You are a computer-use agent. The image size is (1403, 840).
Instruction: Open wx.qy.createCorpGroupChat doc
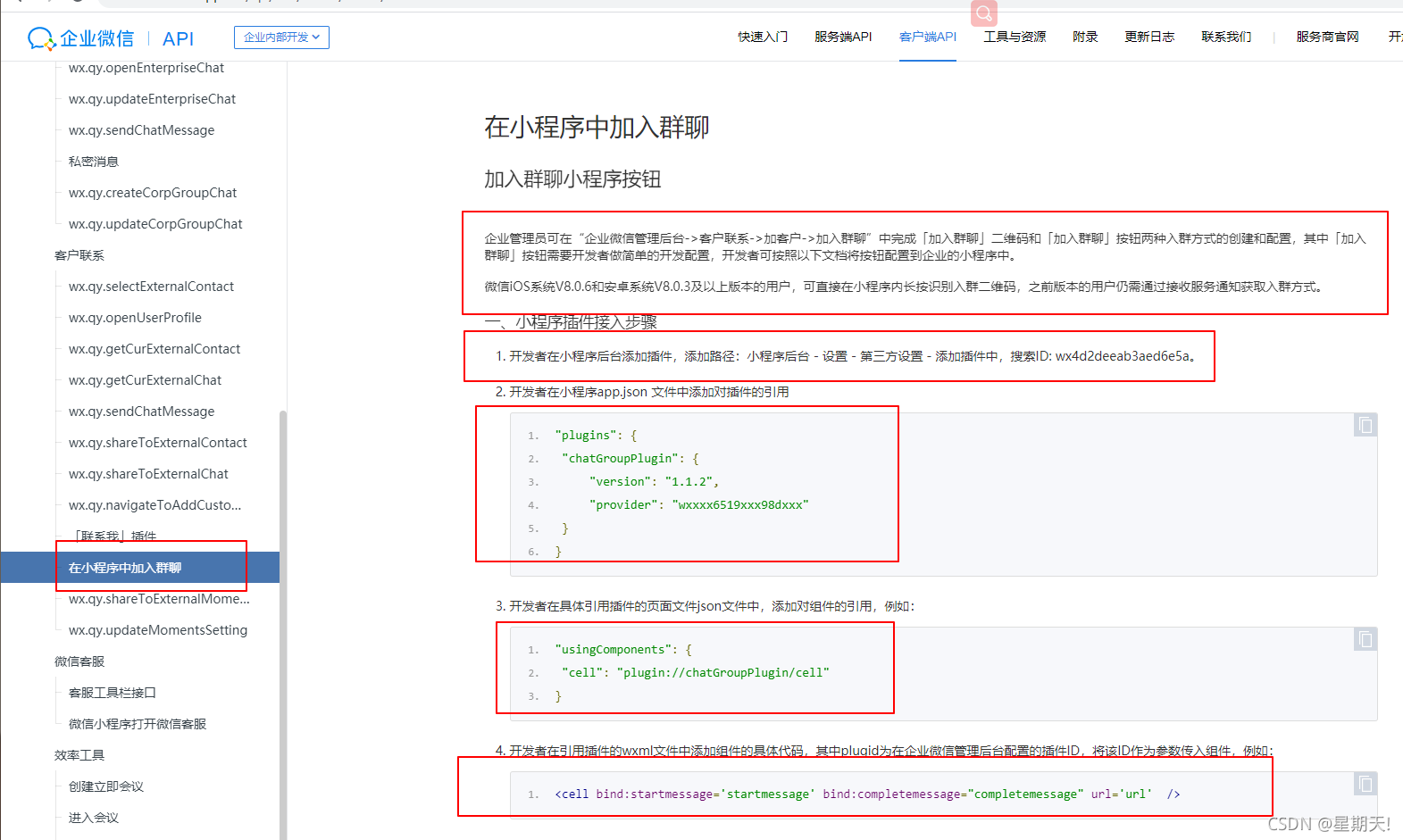click(x=153, y=193)
